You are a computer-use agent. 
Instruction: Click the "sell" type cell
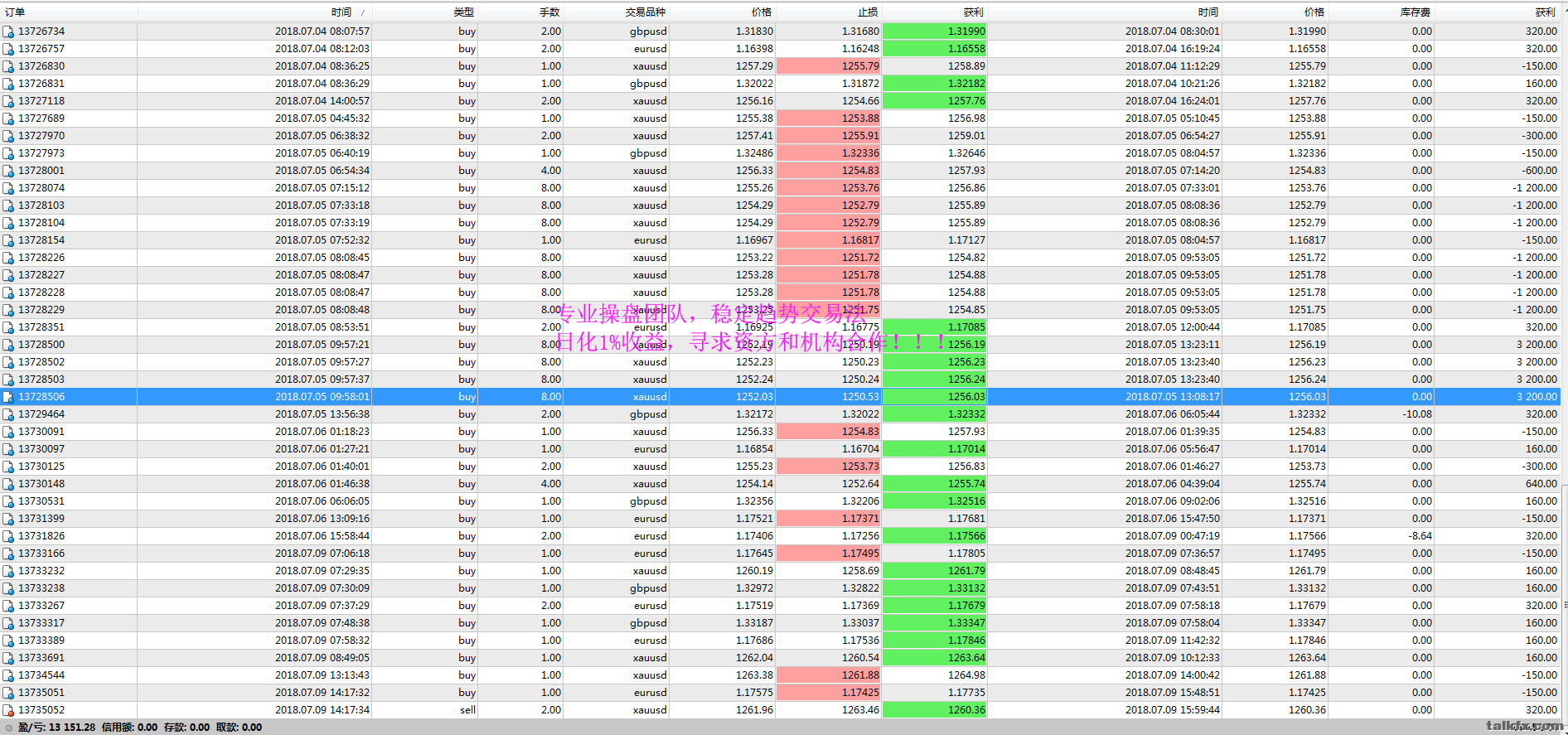(x=467, y=710)
